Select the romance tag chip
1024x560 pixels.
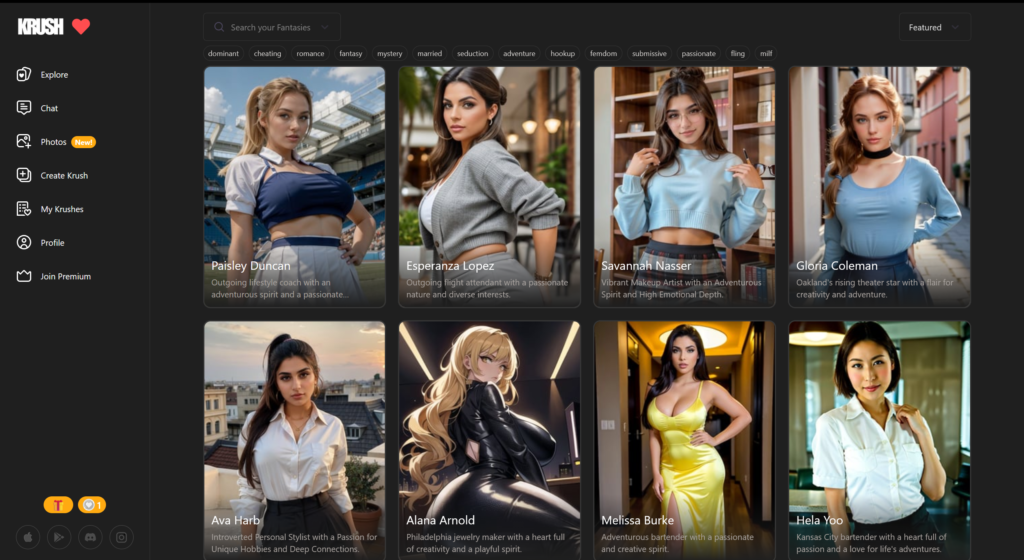(x=310, y=54)
